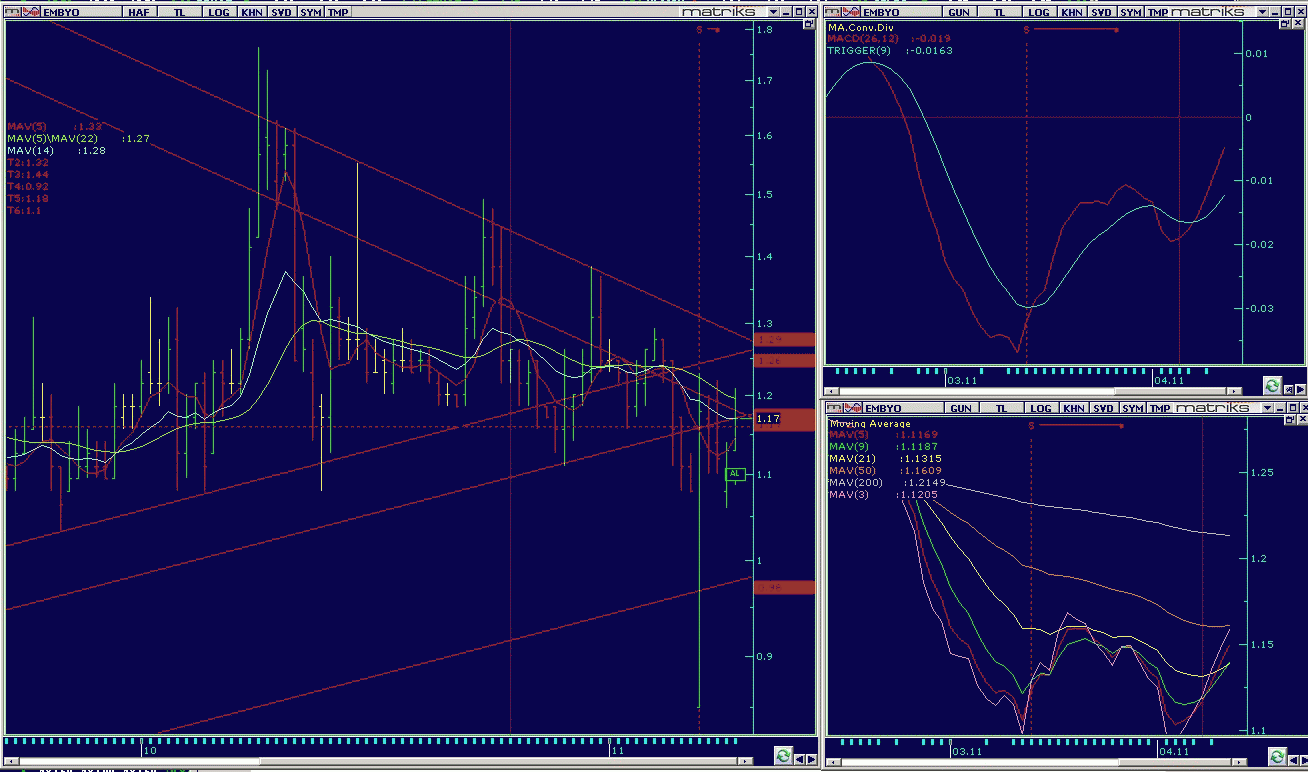The image size is (1308, 772).
Task: Jump to chart end in MACD window
Action: [1301, 389]
